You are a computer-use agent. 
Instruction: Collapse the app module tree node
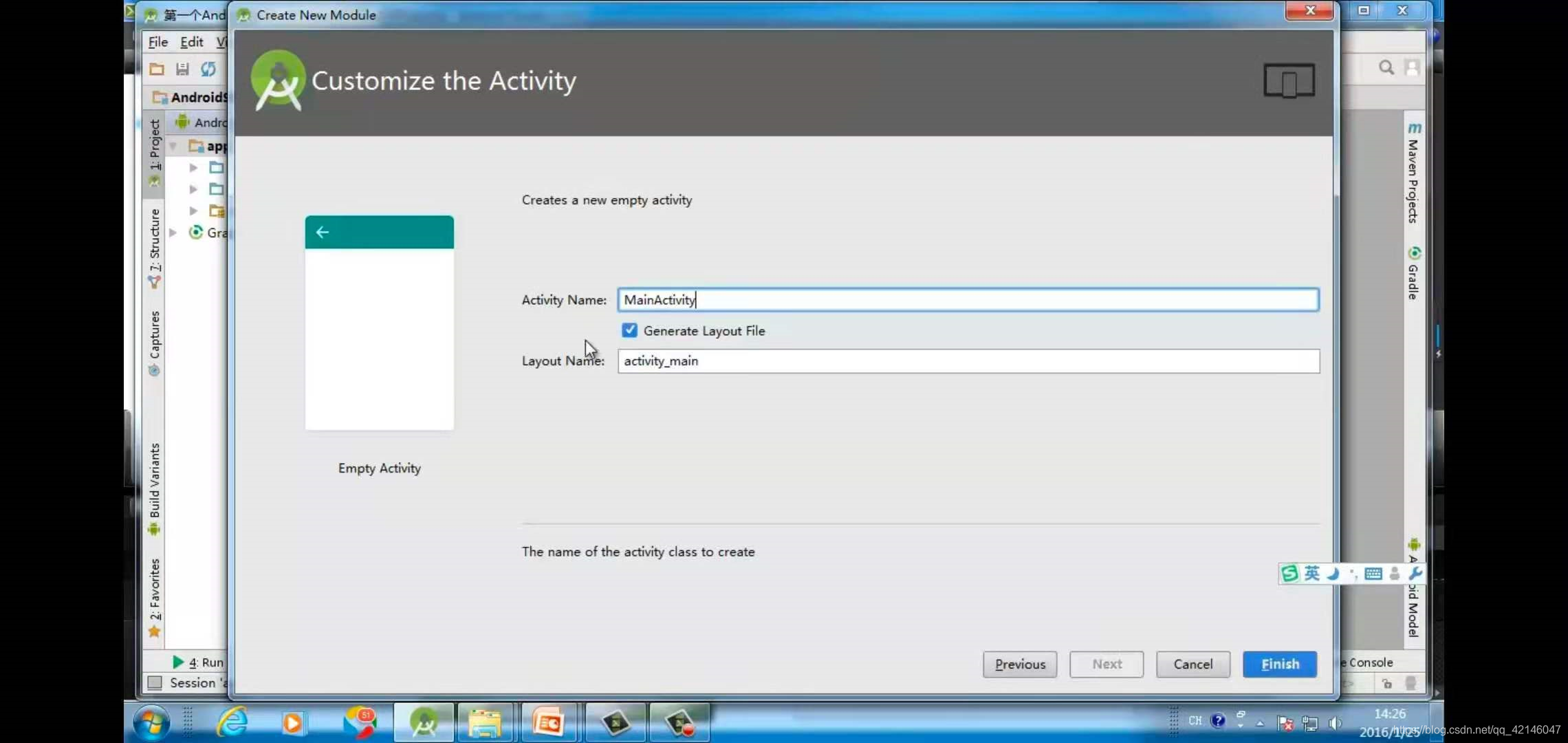click(x=173, y=146)
